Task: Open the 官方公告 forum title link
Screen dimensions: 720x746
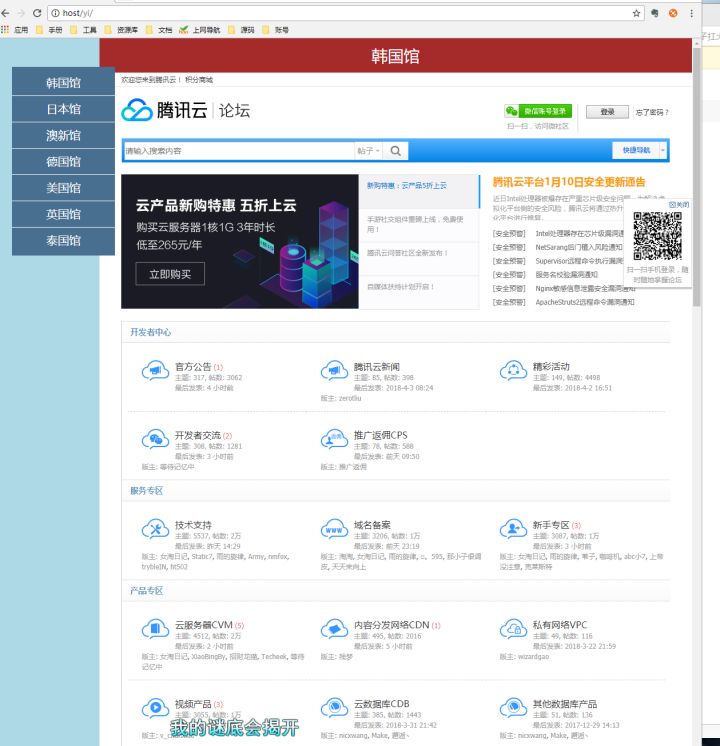Action: 193,367
